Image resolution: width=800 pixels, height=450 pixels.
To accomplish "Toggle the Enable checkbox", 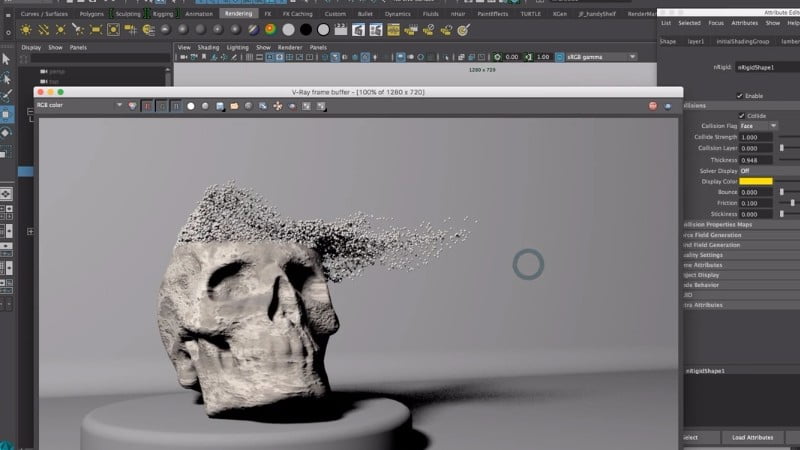I will point(740,95).
